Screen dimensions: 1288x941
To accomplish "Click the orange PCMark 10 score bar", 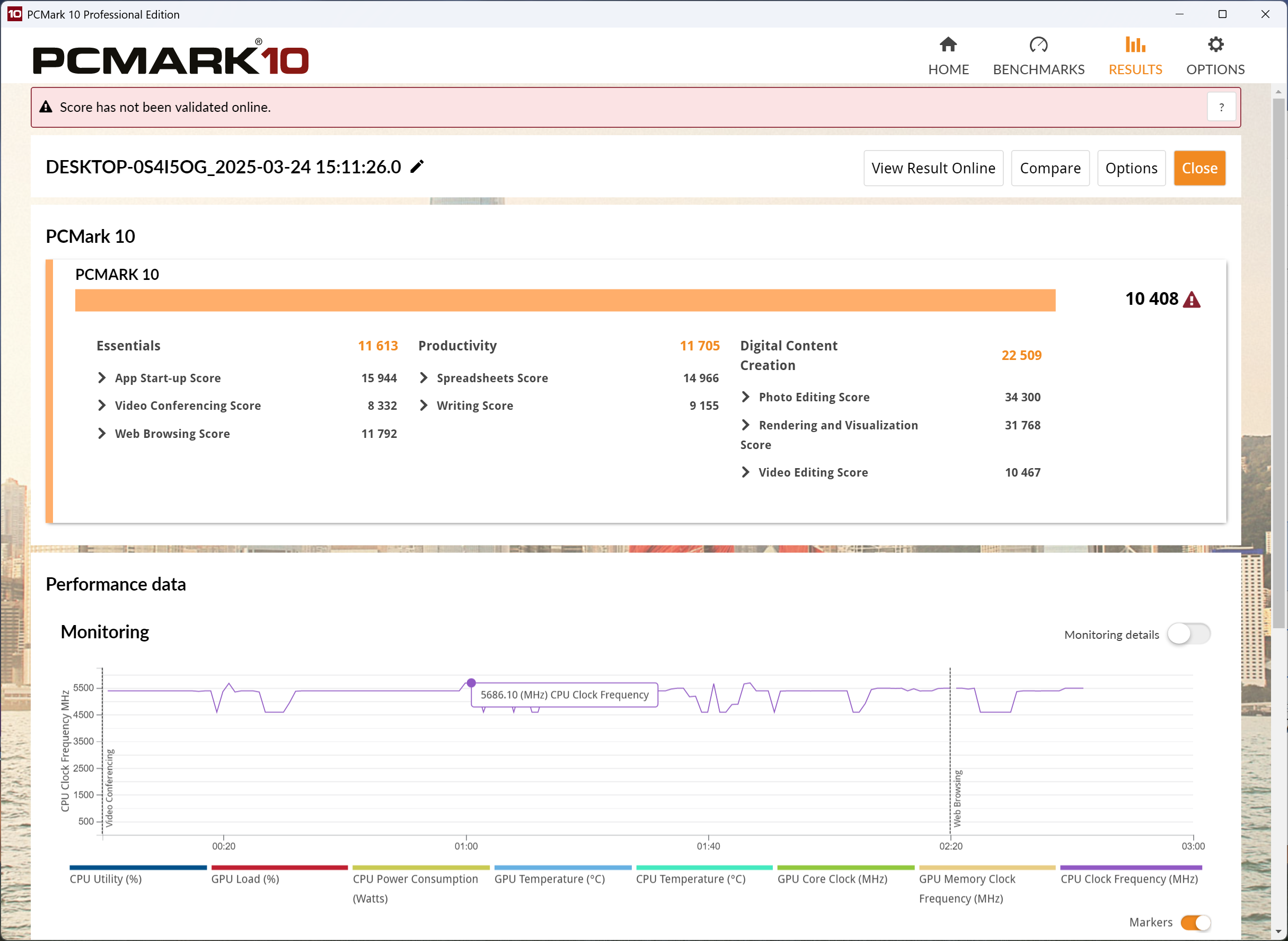I will coord(565,300).
